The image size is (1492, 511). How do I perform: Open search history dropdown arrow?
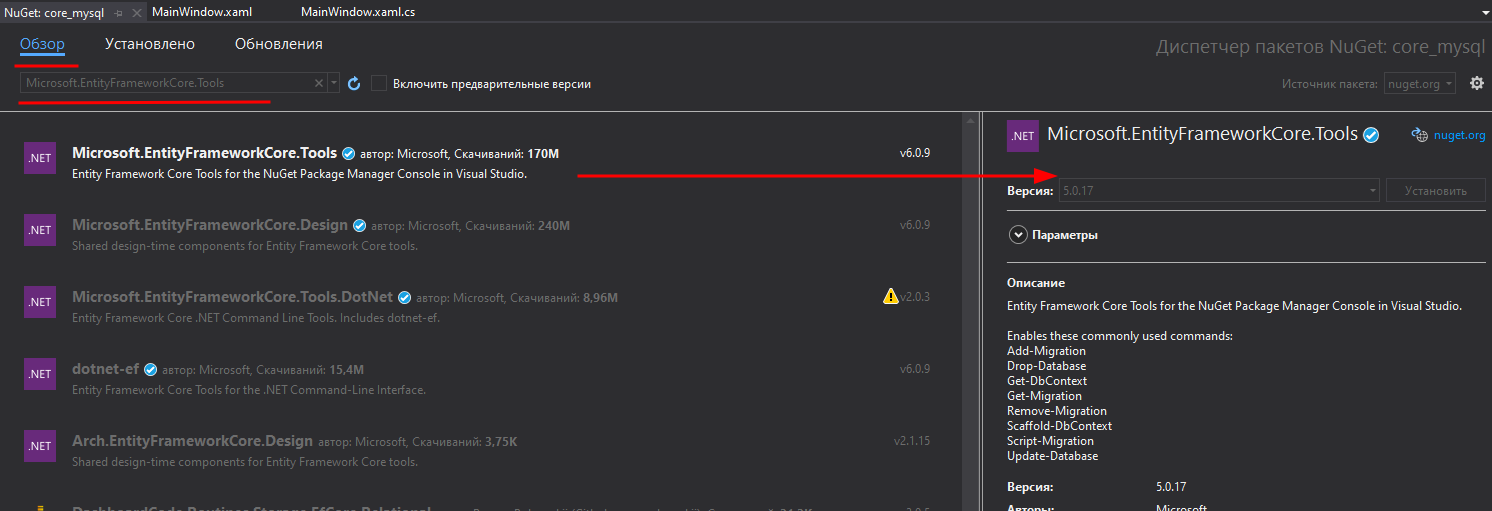(x=334, y=84)
